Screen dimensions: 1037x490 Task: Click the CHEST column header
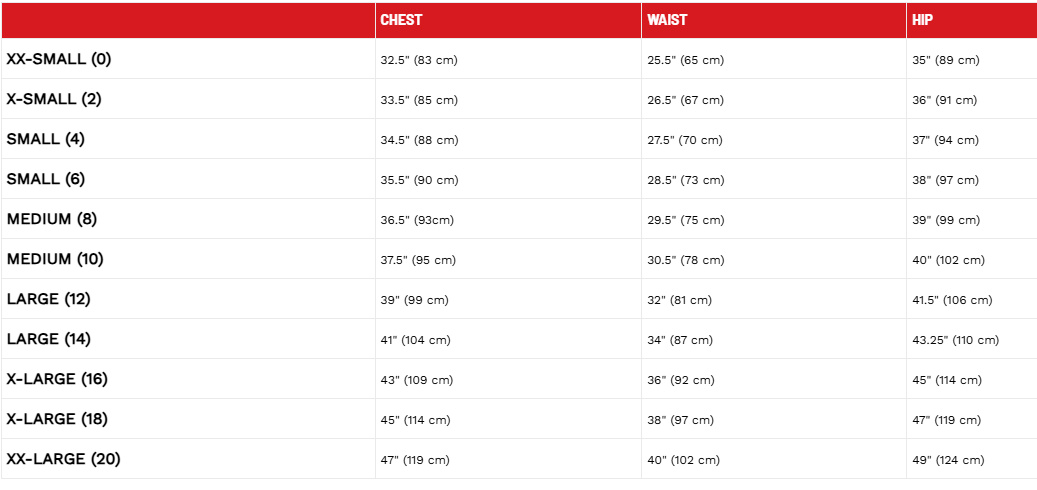tap(401, 20)
